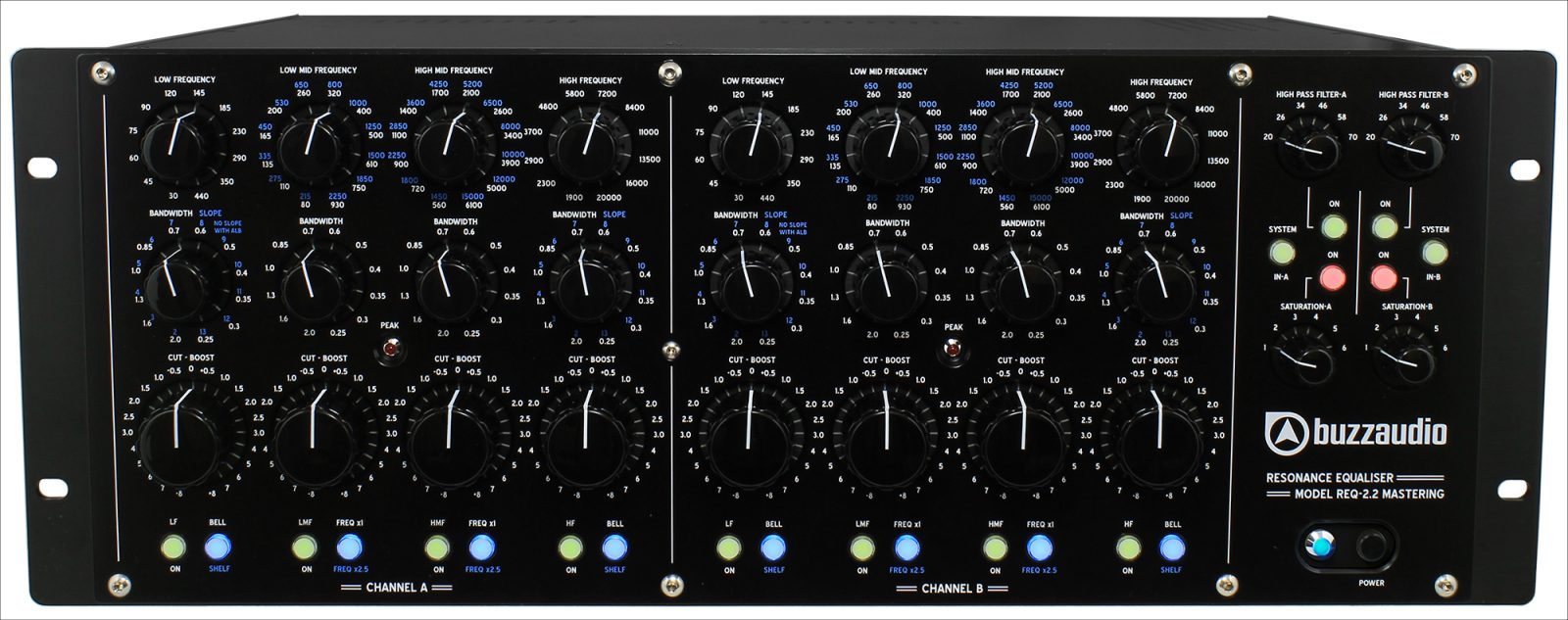The height and width of the screenshot is (620, 1568).
Task: Toggle Channel A LF ON green button
Action: [x=175, y=547]
